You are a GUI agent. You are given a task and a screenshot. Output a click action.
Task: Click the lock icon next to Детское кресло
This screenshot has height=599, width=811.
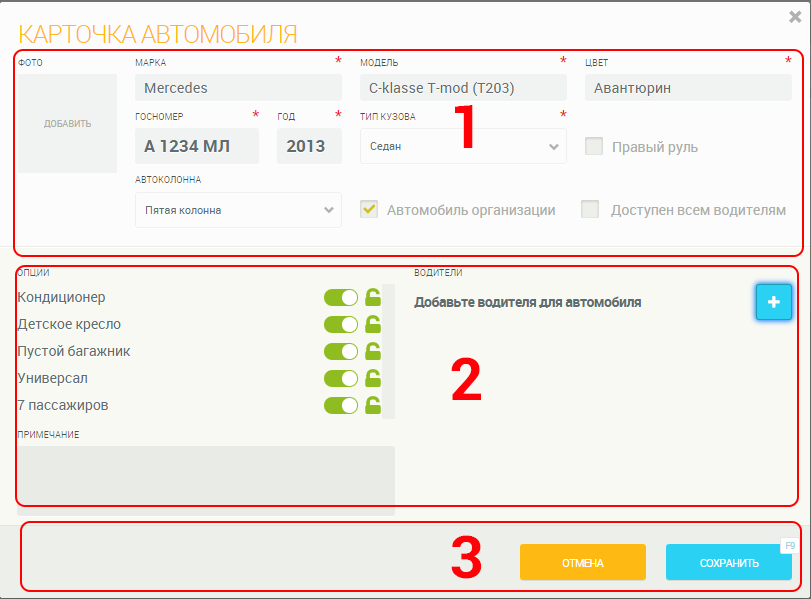372,324
